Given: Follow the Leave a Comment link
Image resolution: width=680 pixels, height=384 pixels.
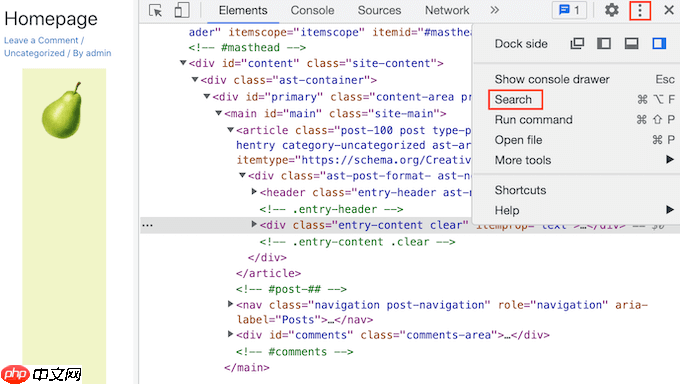Looking at the screenshot, I should click(x=41, y=40).
